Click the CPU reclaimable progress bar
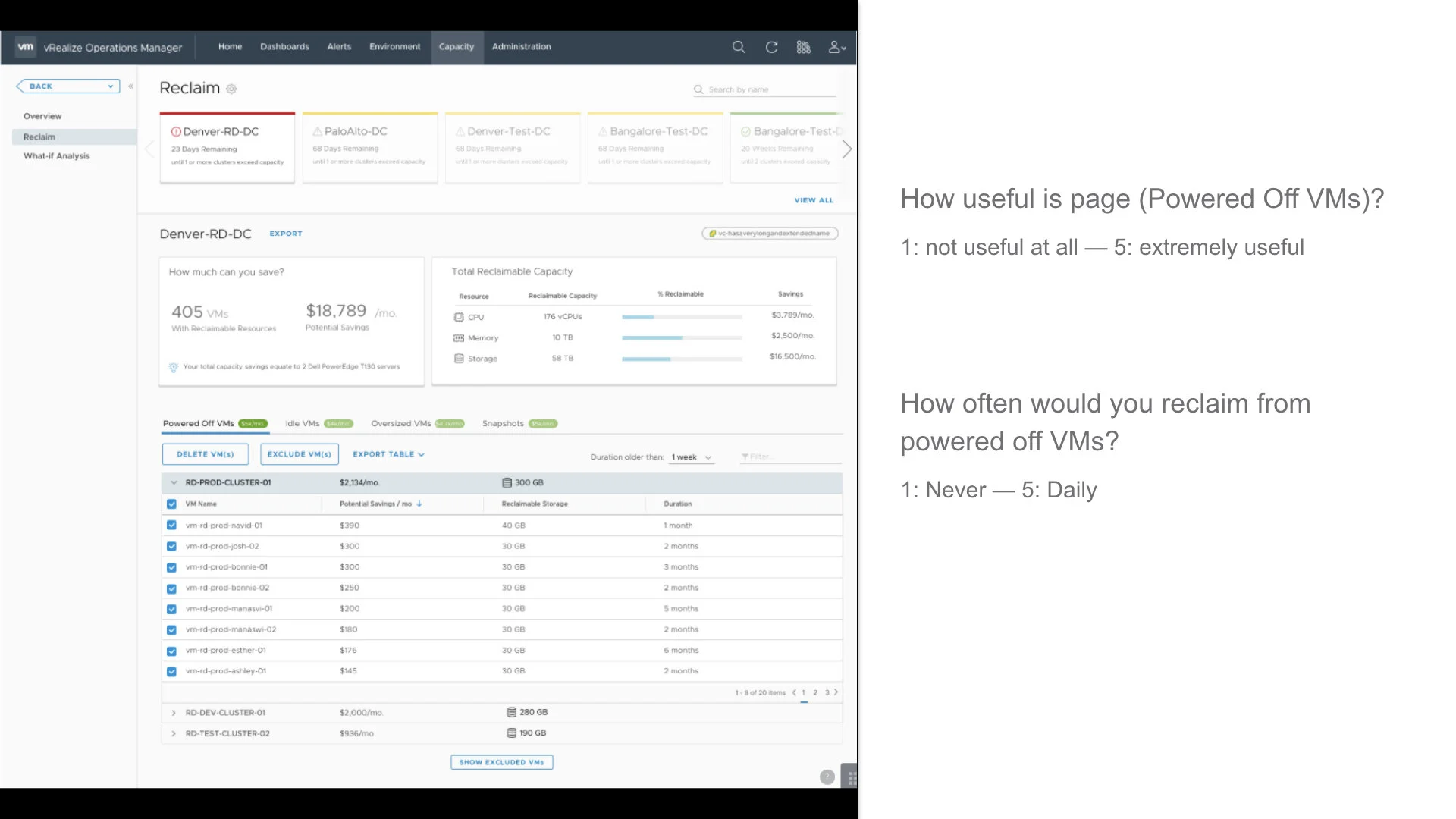The height and width of the screenshot is (819, 1456). (x=681, y=317)
